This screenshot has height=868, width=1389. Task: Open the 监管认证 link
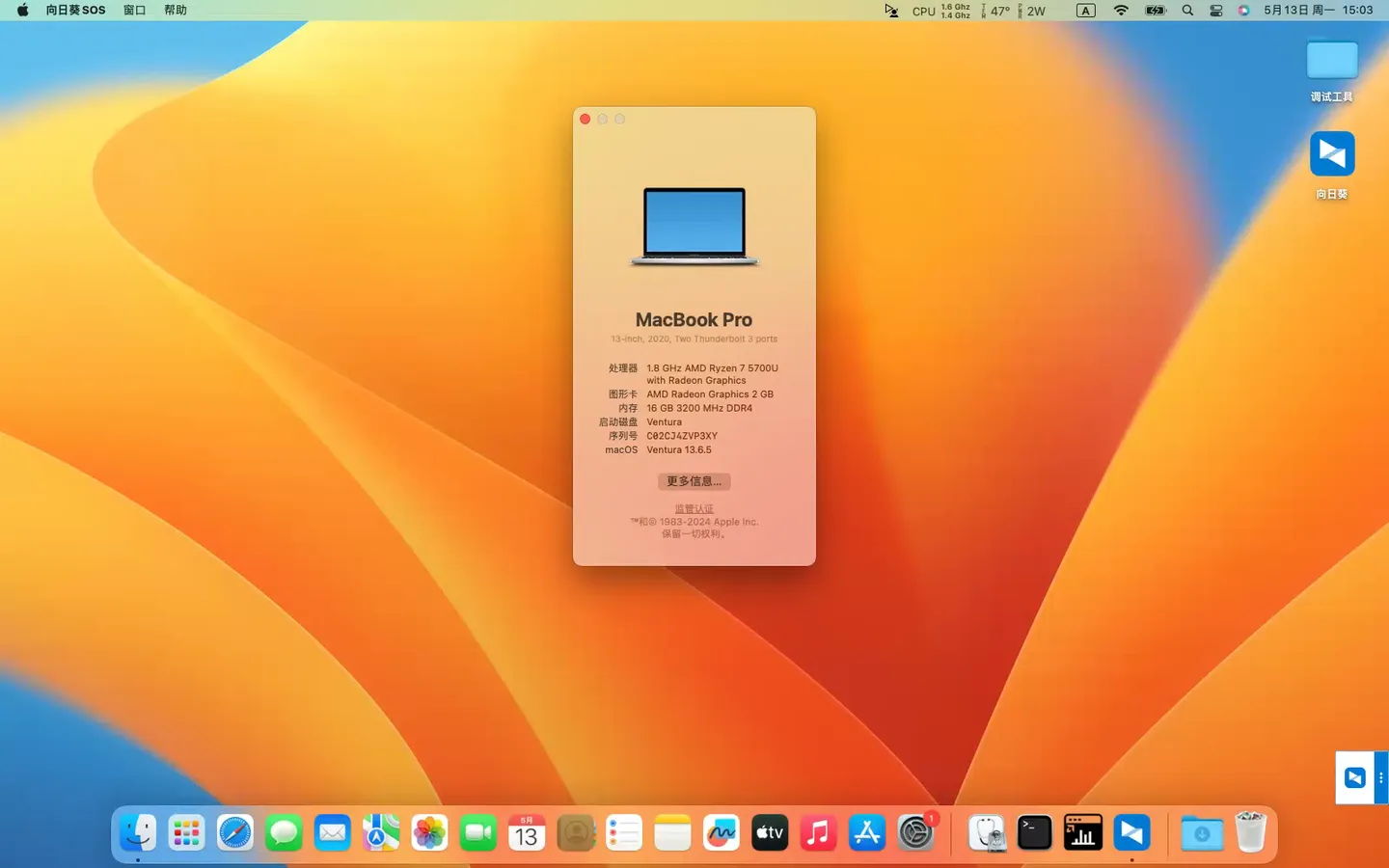(694, 508)
